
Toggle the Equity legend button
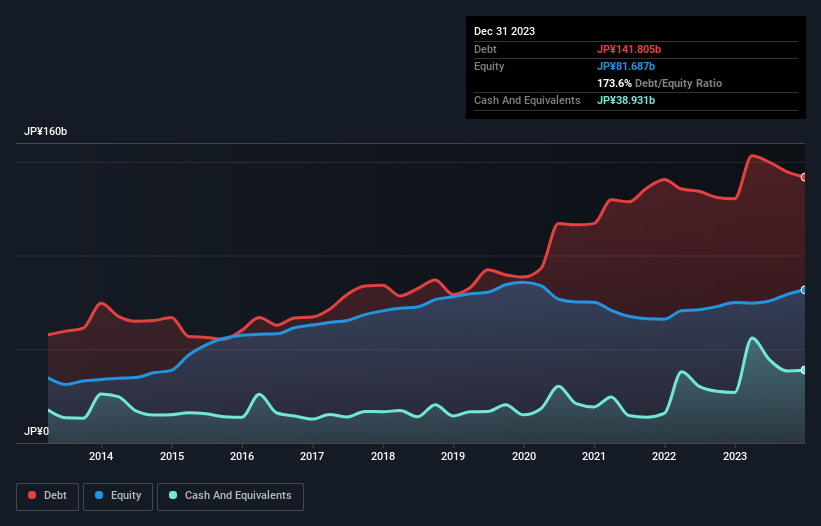click(x=118, y=496)
